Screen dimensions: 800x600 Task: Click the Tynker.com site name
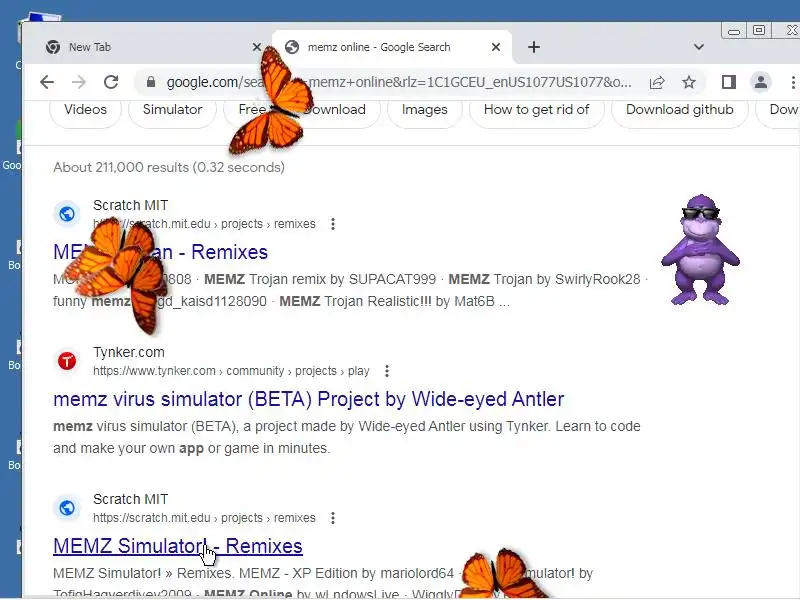click(129, 352)
